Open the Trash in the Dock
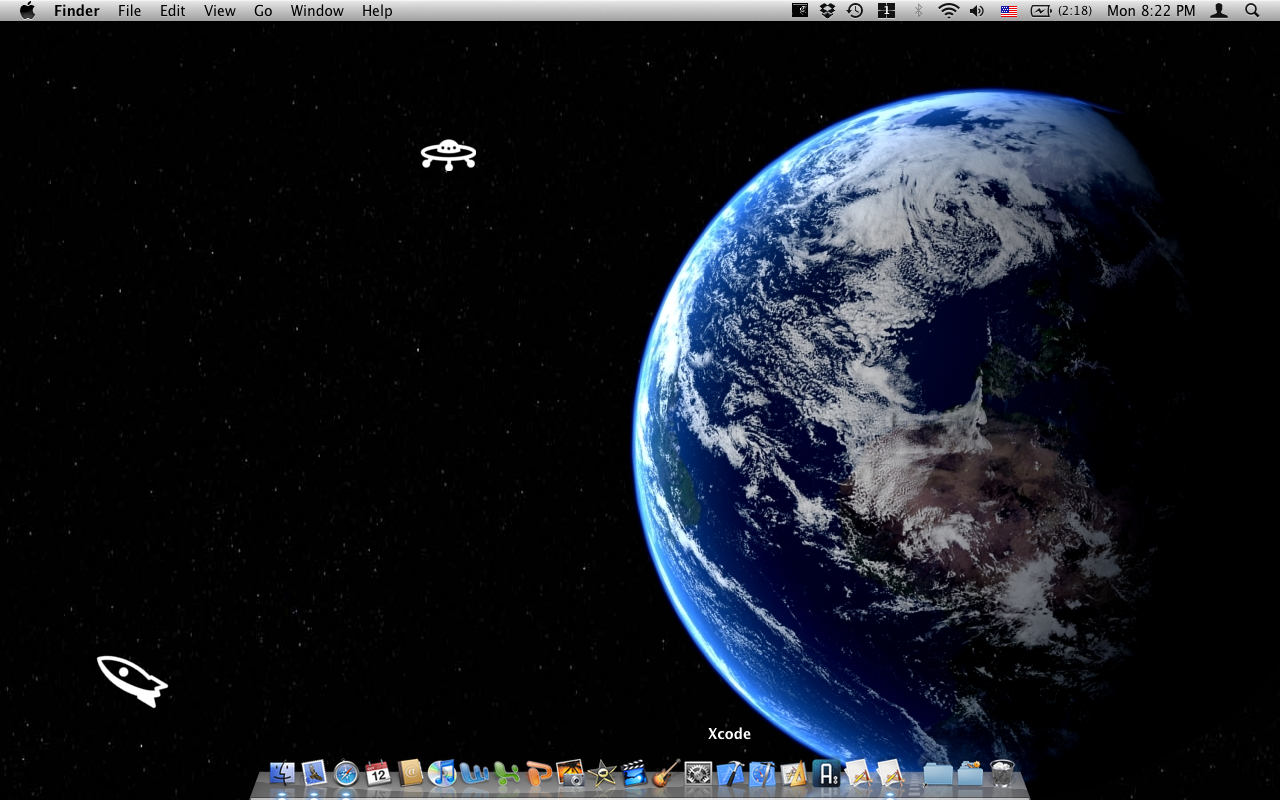Image resolution: width=1280 pixels, height=800 pixels. pyautogui.click(x=1001, y=773)
